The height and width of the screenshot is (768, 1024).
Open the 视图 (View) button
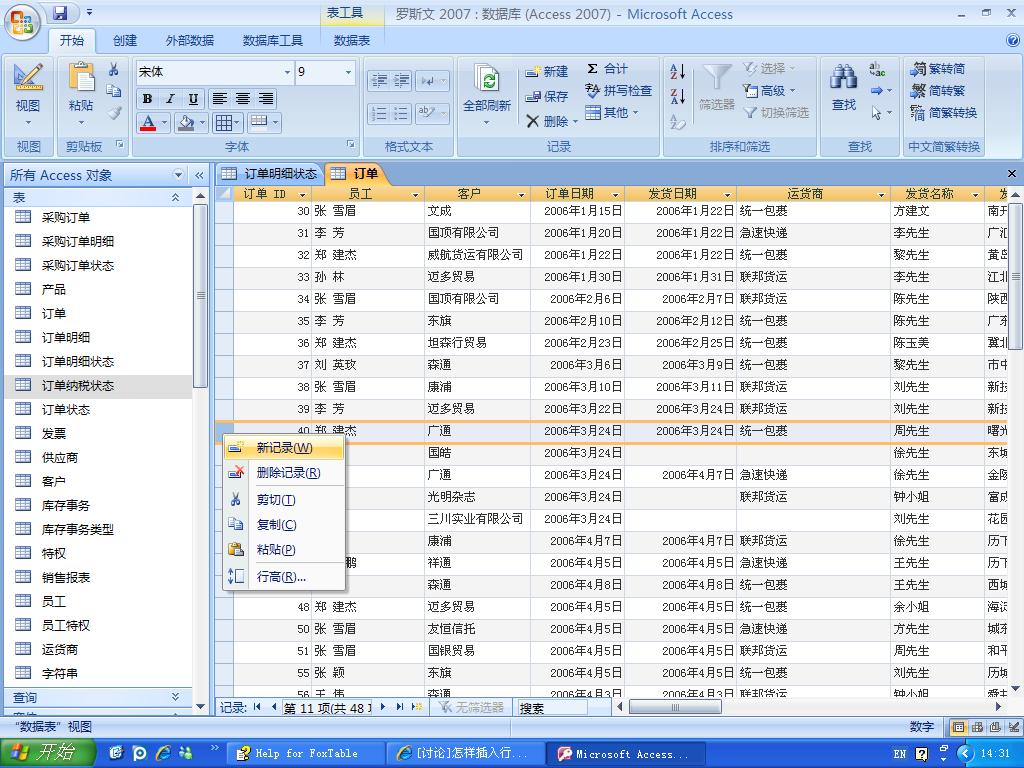point(28,94)
